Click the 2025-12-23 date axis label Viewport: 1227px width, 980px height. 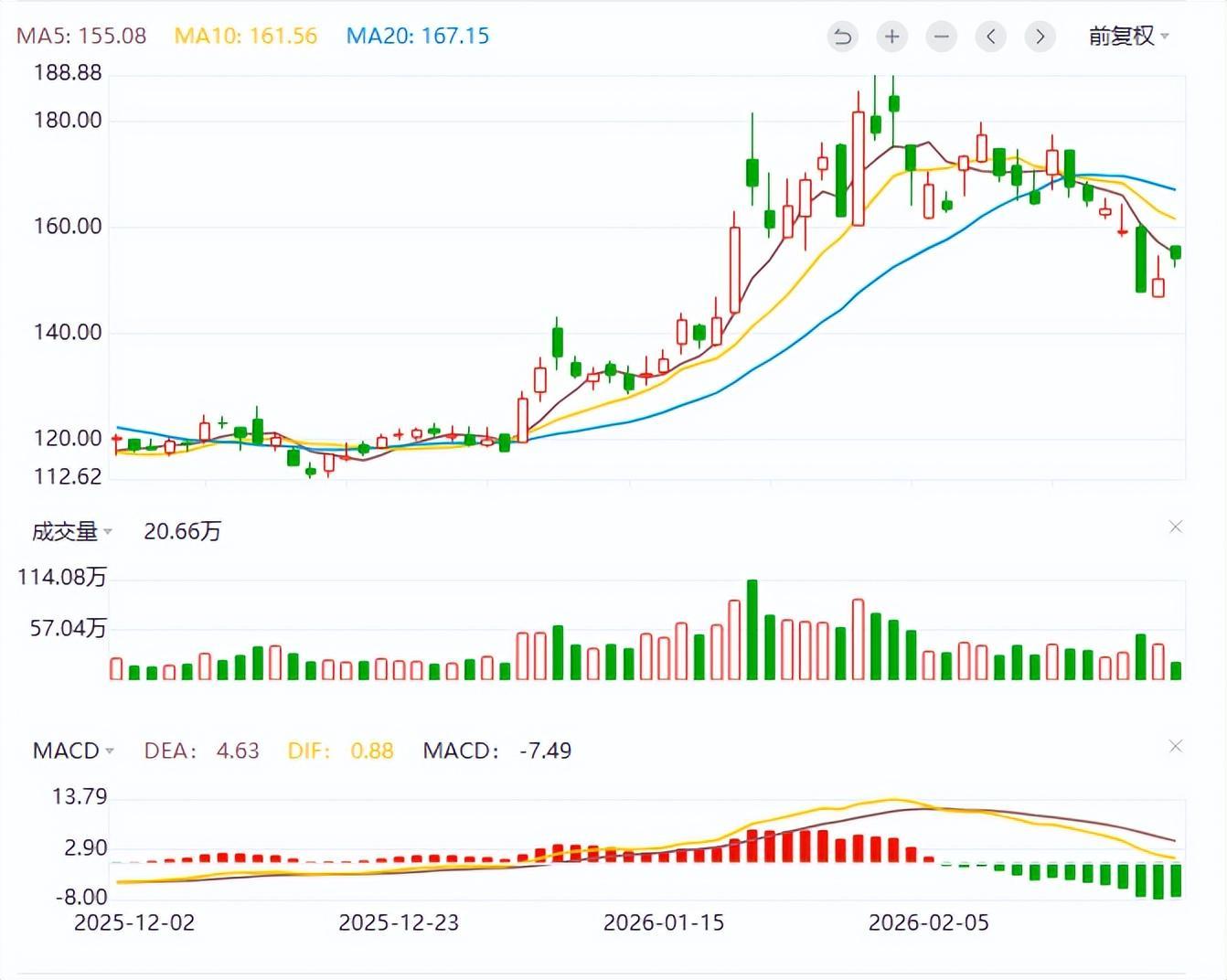point(399,922)
